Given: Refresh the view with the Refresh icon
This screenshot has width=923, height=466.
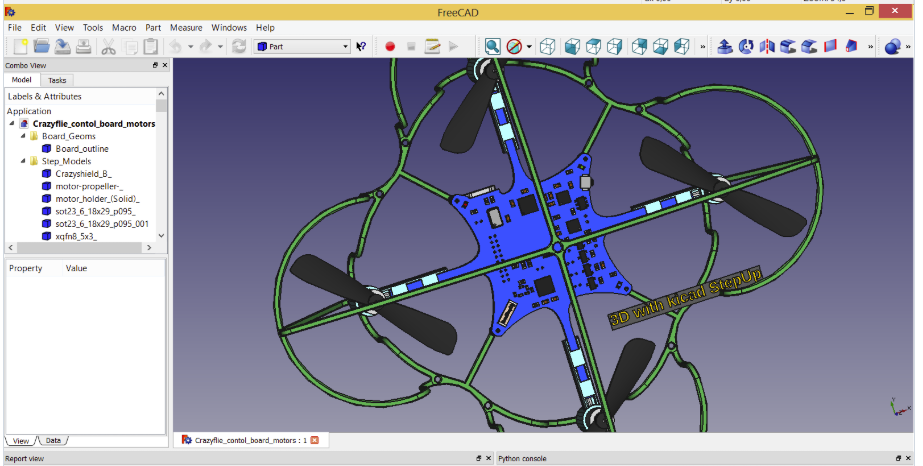Looking at the screenshot, I should pos(239,46).
